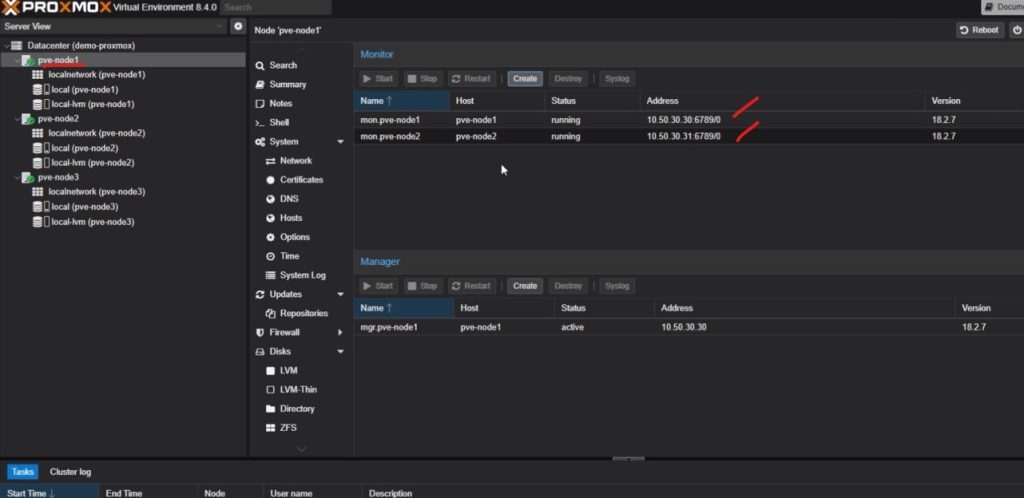Viewport: 1024px width, 498px height.
Task: Switch to the Tasks tab
Action: coord(23,472)
